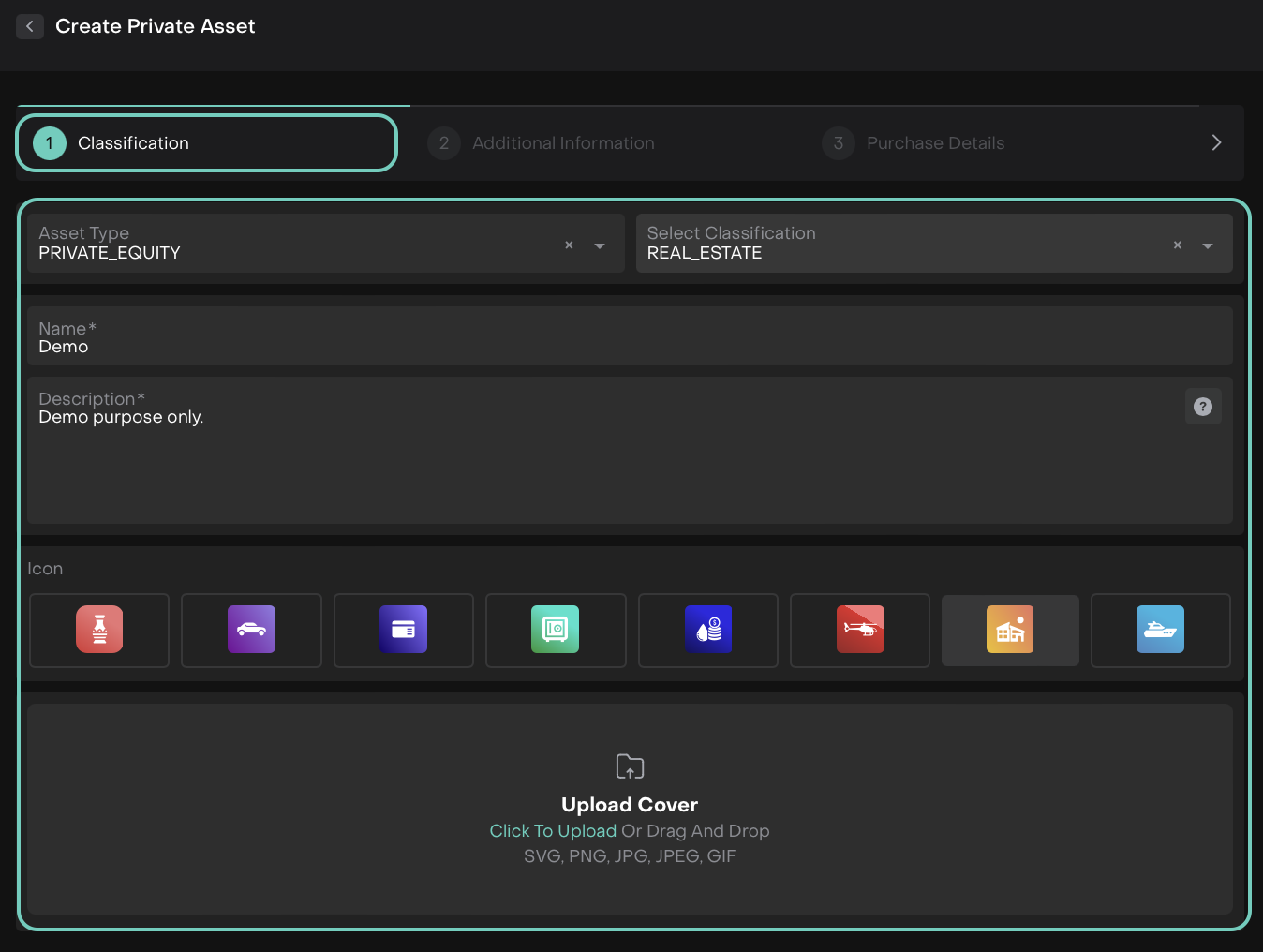Jump to Purchase Details step

[934, 143]
